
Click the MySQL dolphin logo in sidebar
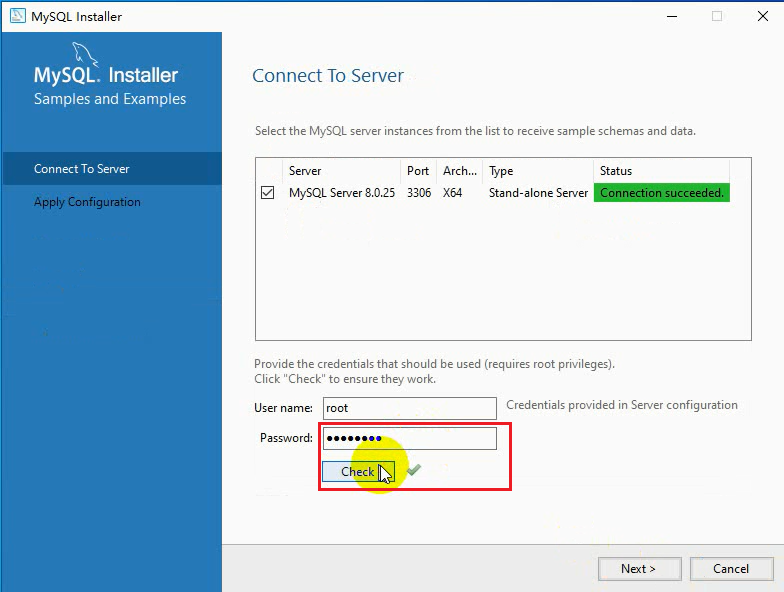pos(86,54)
